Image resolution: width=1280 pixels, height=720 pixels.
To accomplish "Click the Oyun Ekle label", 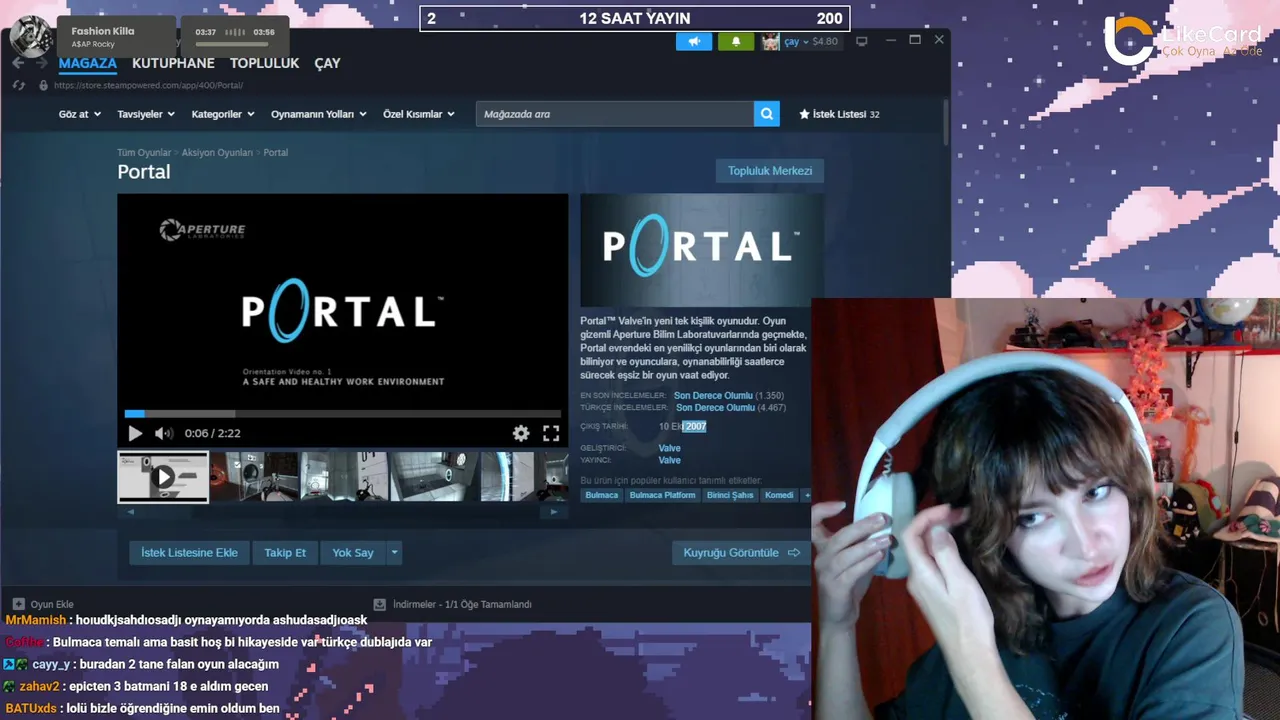I will [52, 604].
